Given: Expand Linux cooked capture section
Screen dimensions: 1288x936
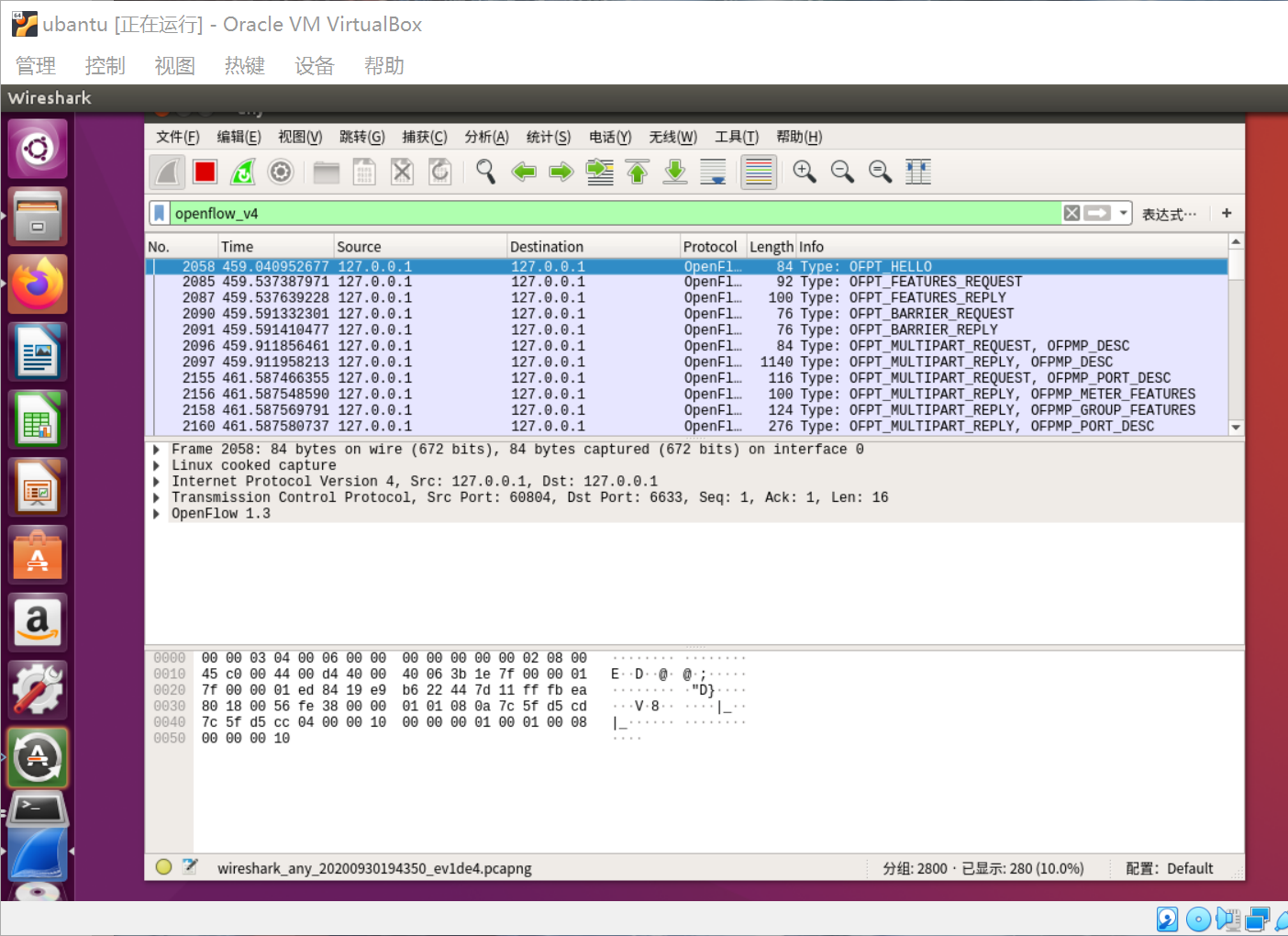Looking at the screenshot, I should click(x=156, y=466).
